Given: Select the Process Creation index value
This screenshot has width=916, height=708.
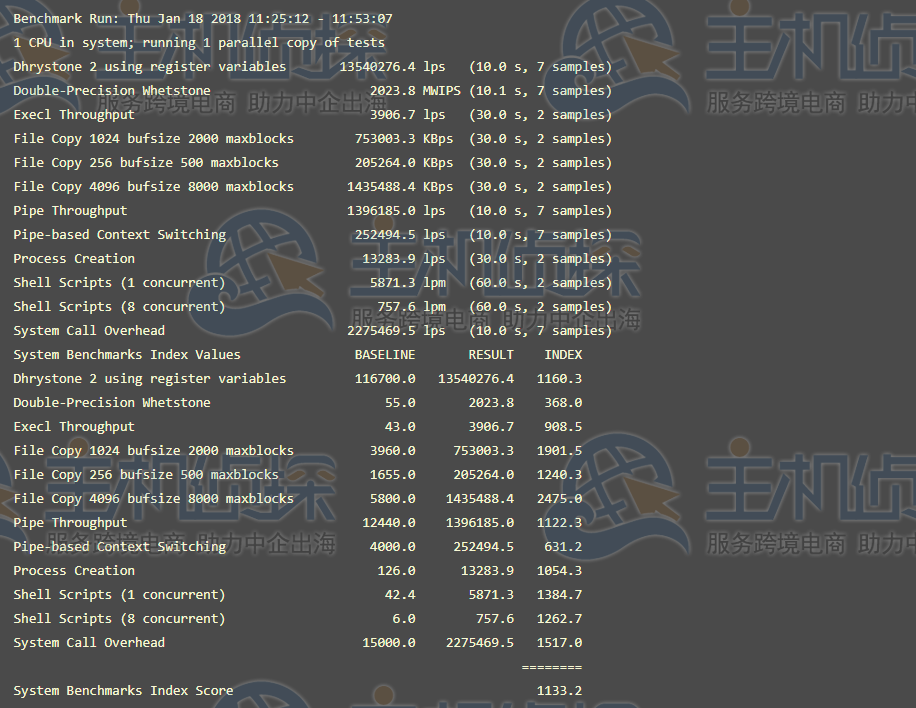Looking at the screenshot, I should 559,570.
